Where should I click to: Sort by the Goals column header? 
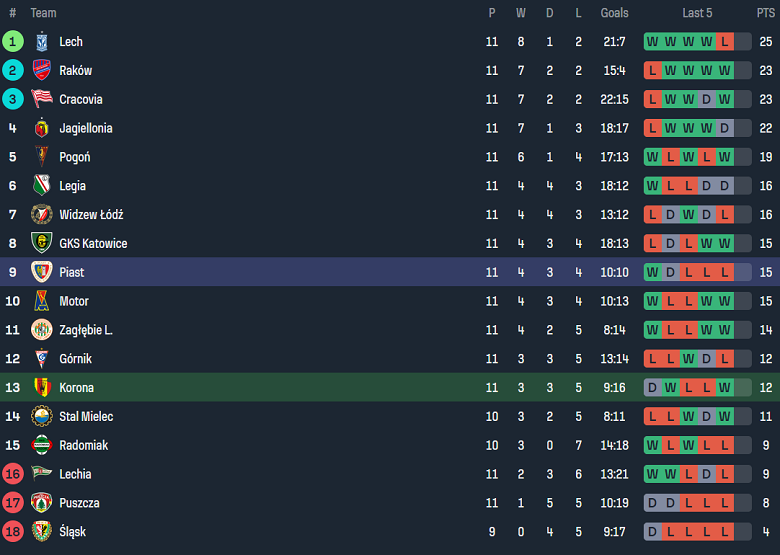coord(614,13)
